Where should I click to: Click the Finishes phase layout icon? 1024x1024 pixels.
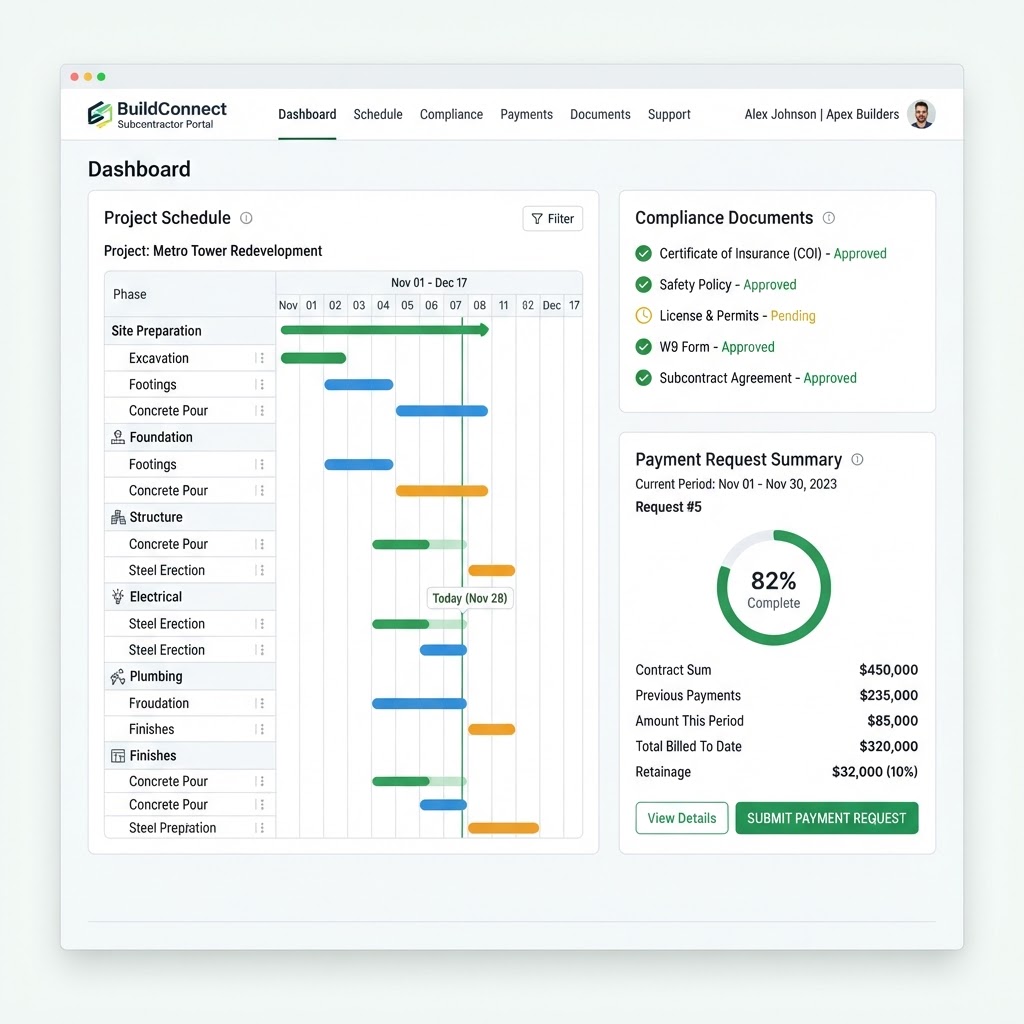click(x=118, y=756)
